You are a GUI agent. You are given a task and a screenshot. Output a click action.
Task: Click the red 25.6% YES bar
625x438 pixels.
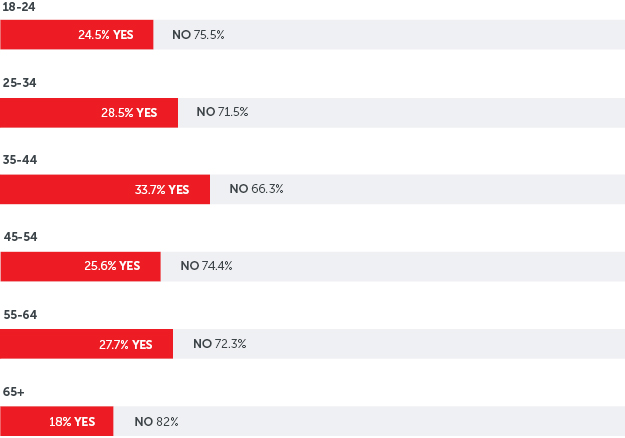[80, 266]
